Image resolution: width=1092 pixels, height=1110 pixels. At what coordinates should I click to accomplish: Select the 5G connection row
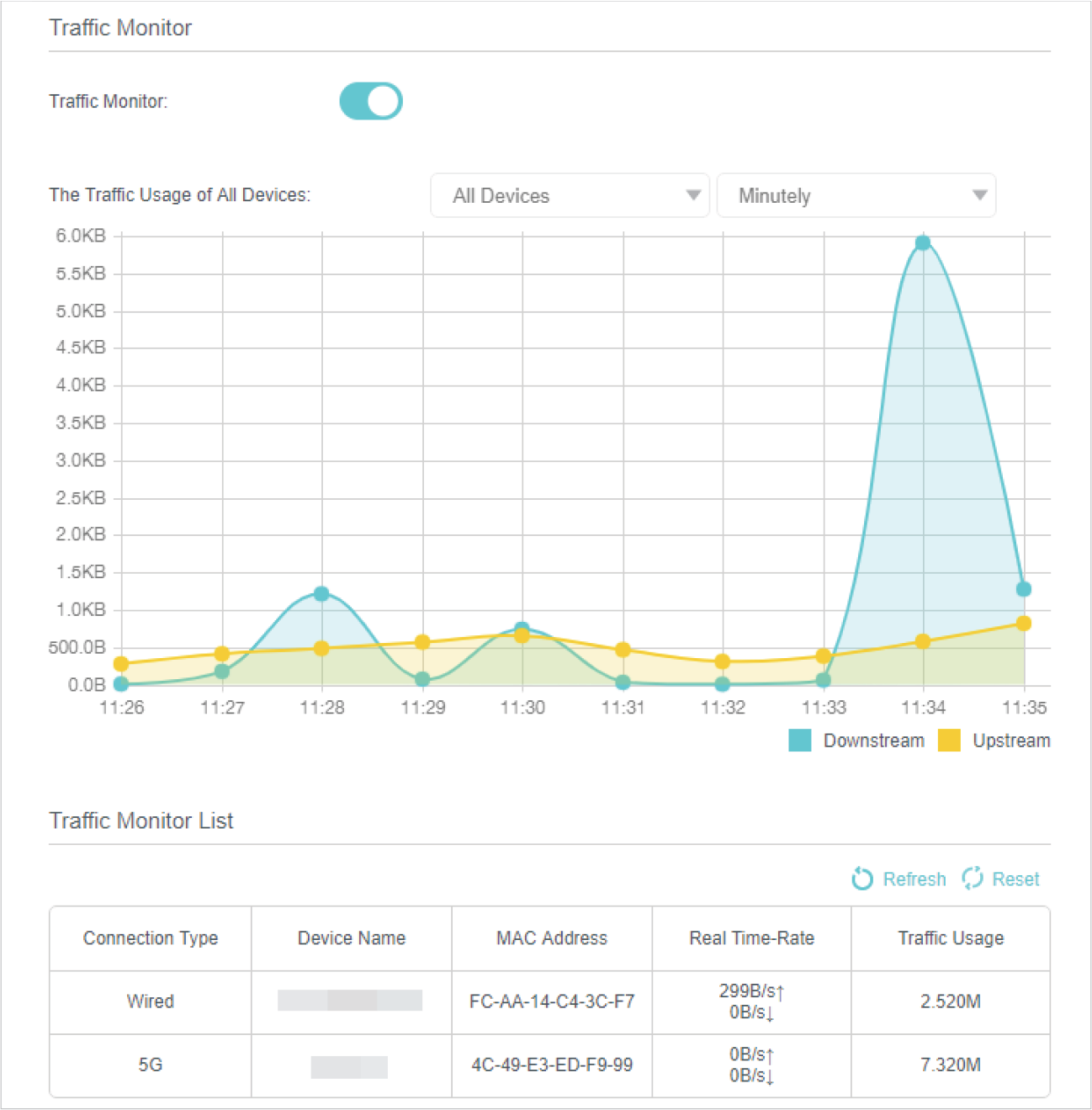[151, 1065]
